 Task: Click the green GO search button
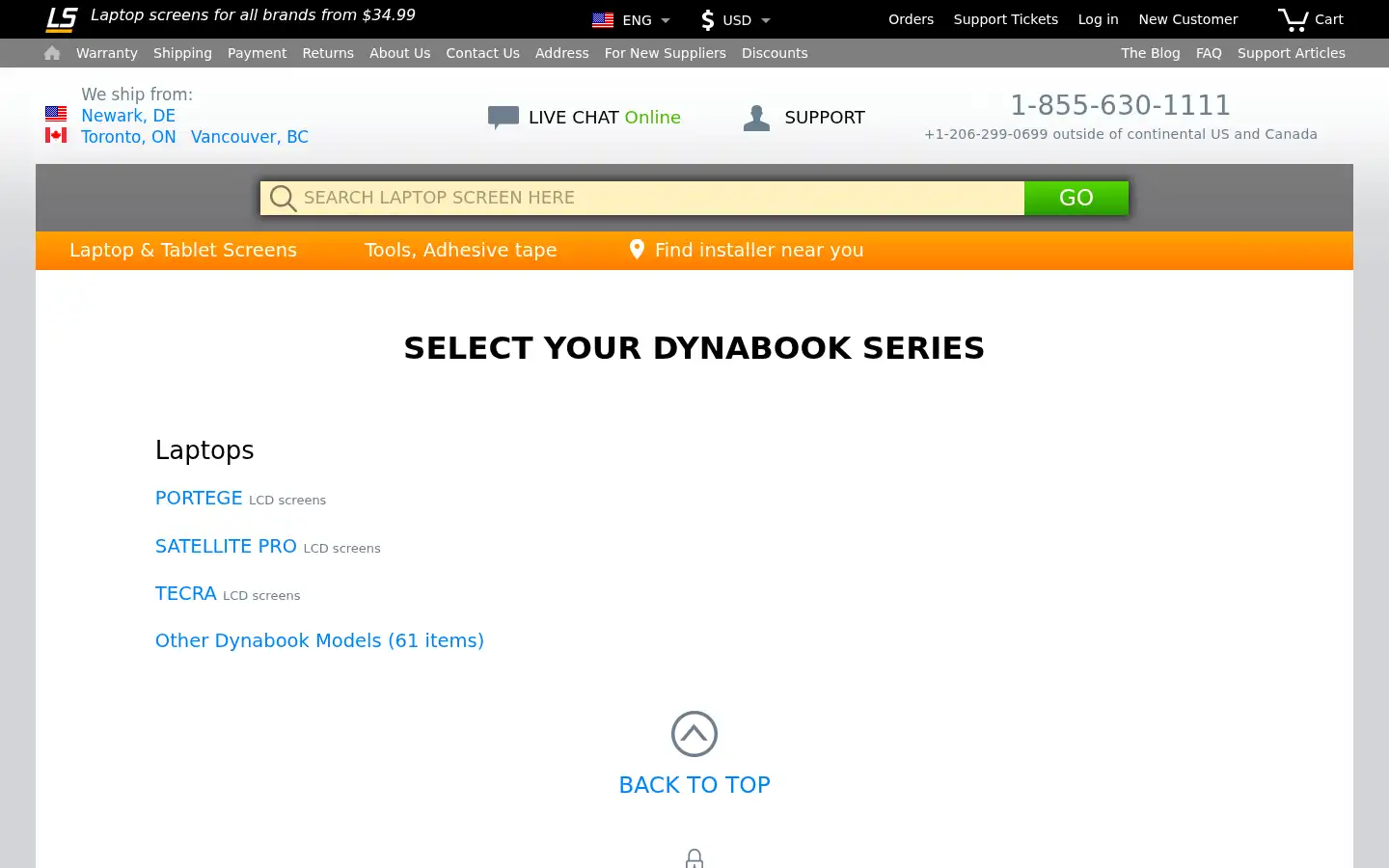[x=1076, y=198]
